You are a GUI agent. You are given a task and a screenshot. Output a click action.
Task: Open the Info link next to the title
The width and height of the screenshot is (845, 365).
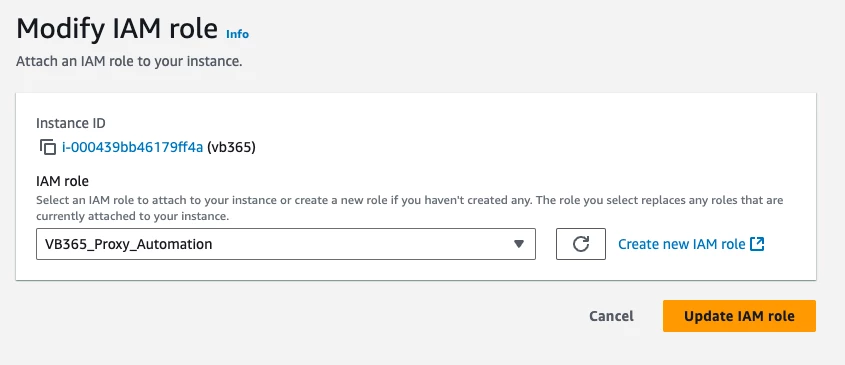(237, 34)
